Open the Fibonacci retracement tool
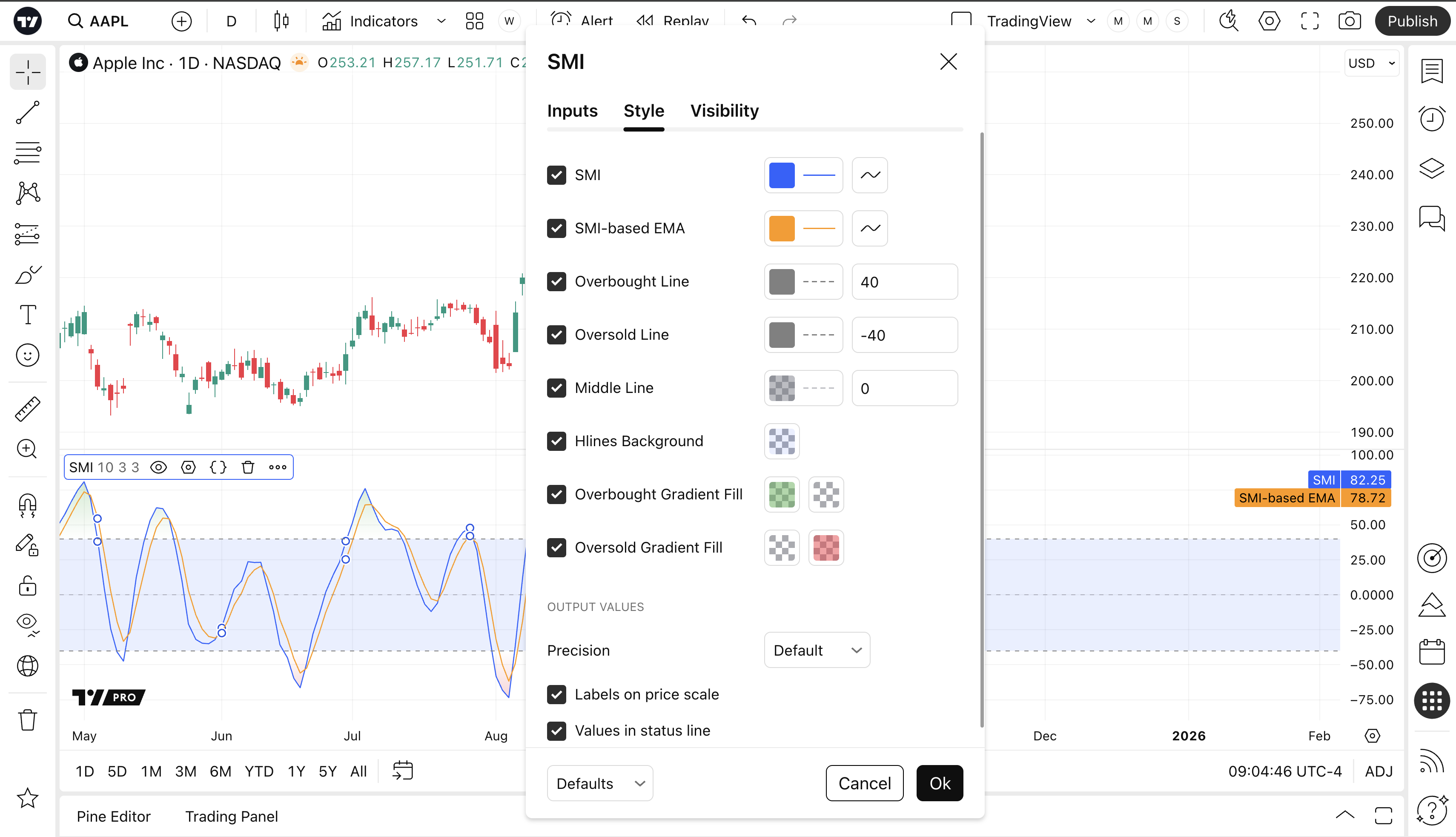This screenshot has width=1456, height=837. coord(27,153)
